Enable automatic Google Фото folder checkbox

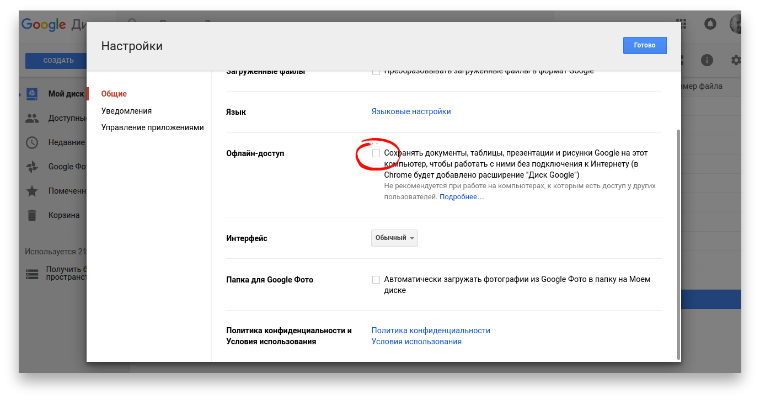click(x=376, y=280)
